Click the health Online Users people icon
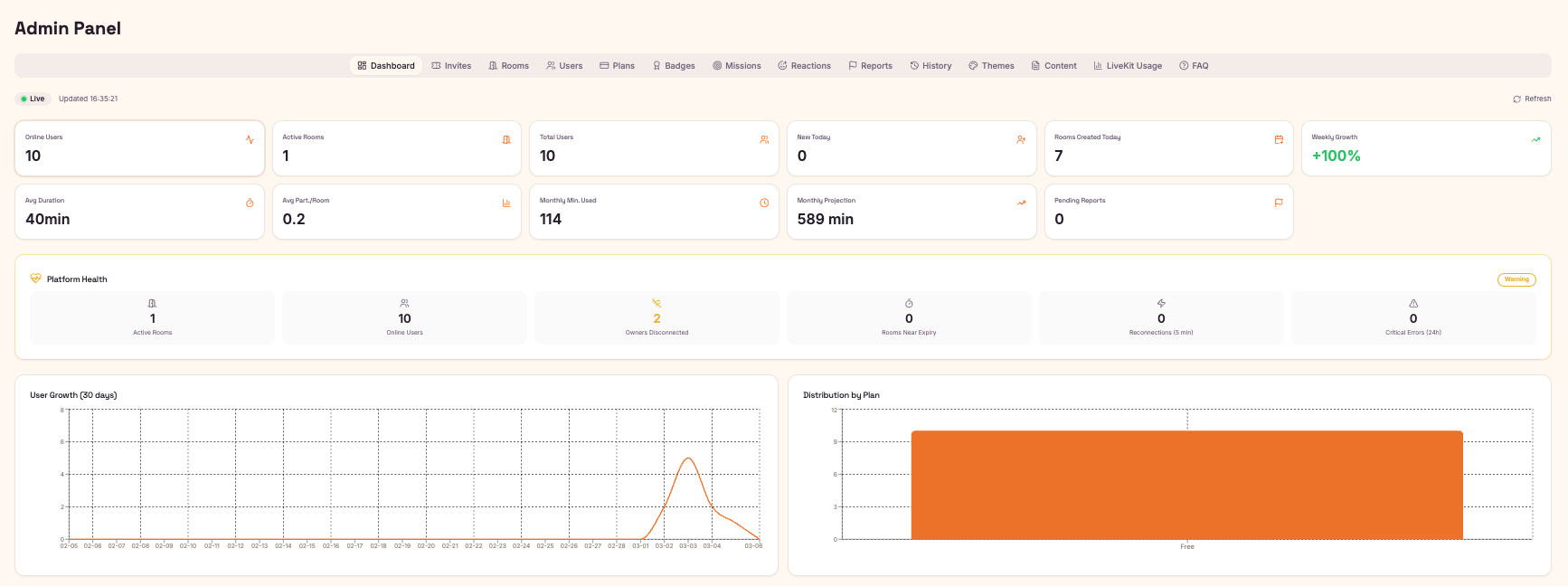Viewport: 1568px width, 586px height. tap(404, 303)
